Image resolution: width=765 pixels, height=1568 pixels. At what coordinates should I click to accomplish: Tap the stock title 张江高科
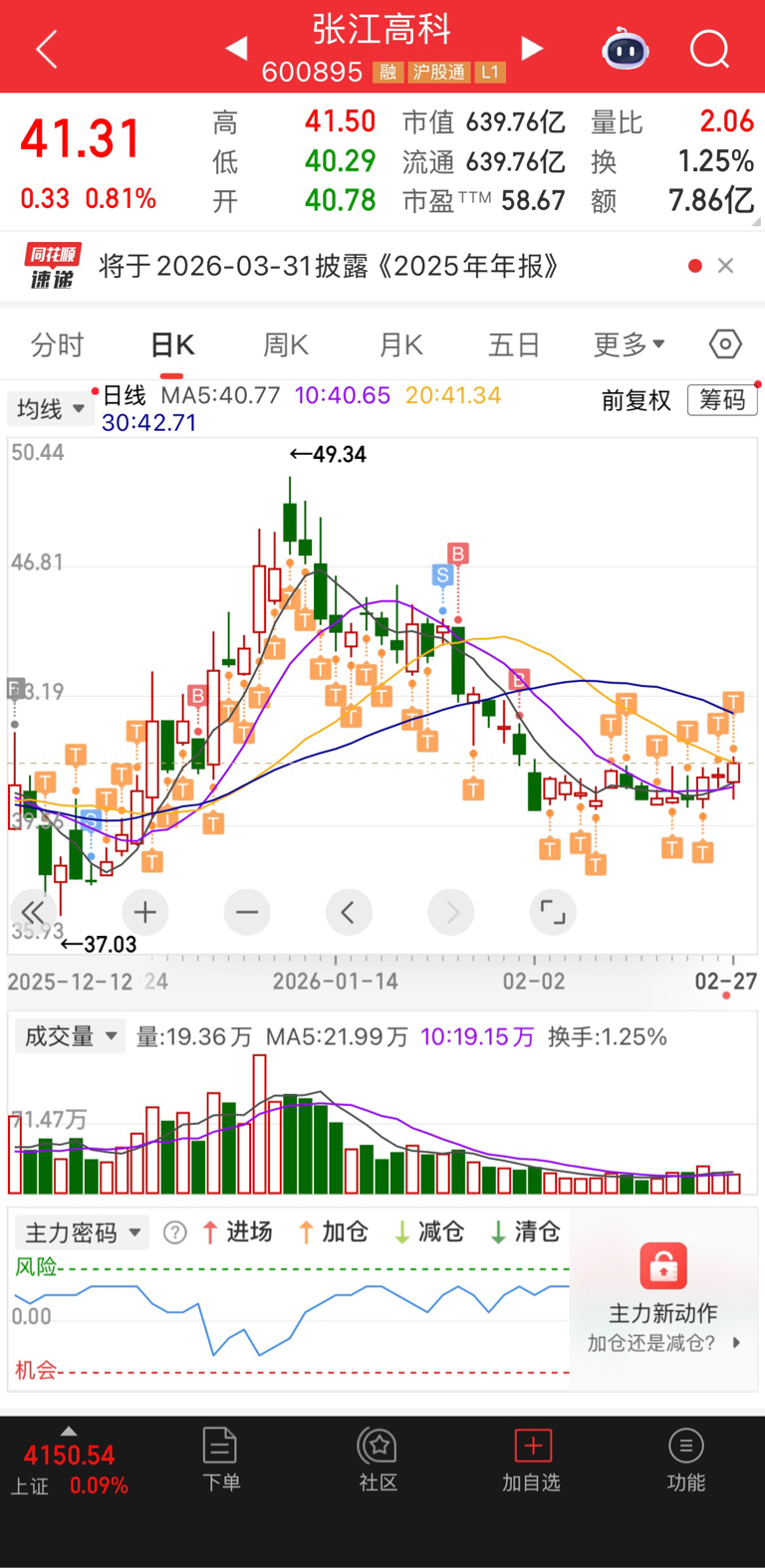(x=382, y=28)
